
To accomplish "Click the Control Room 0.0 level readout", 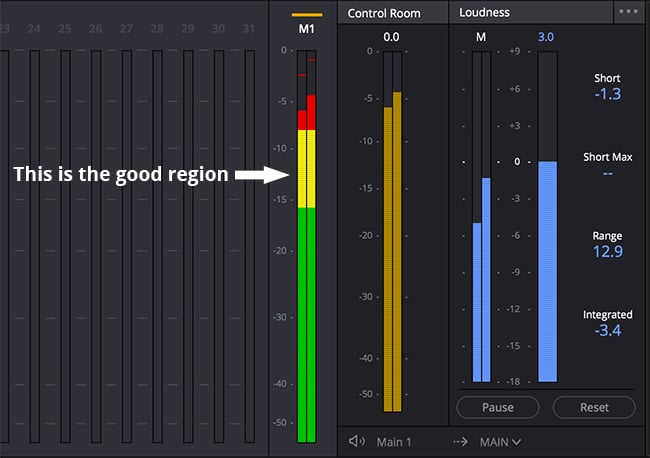I will tap(391, 37).
